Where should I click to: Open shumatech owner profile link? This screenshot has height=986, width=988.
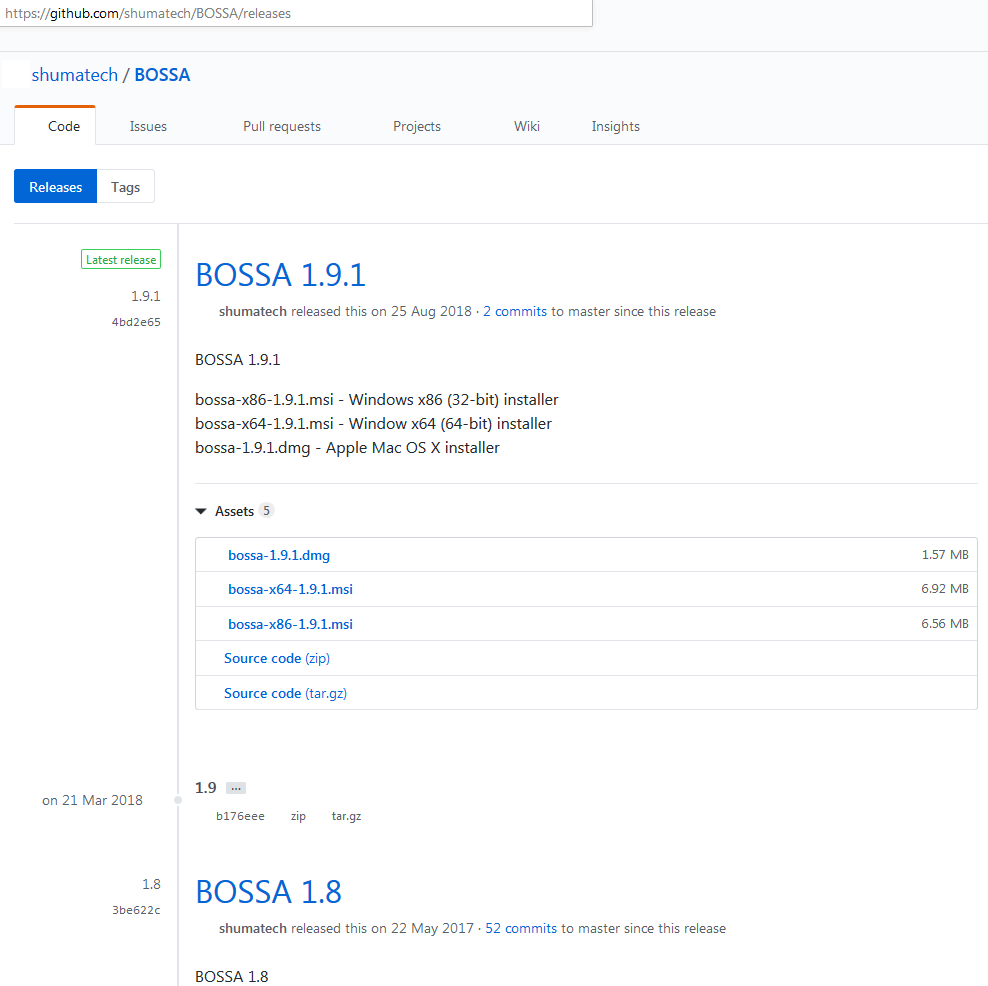click(x=74, y=75)
